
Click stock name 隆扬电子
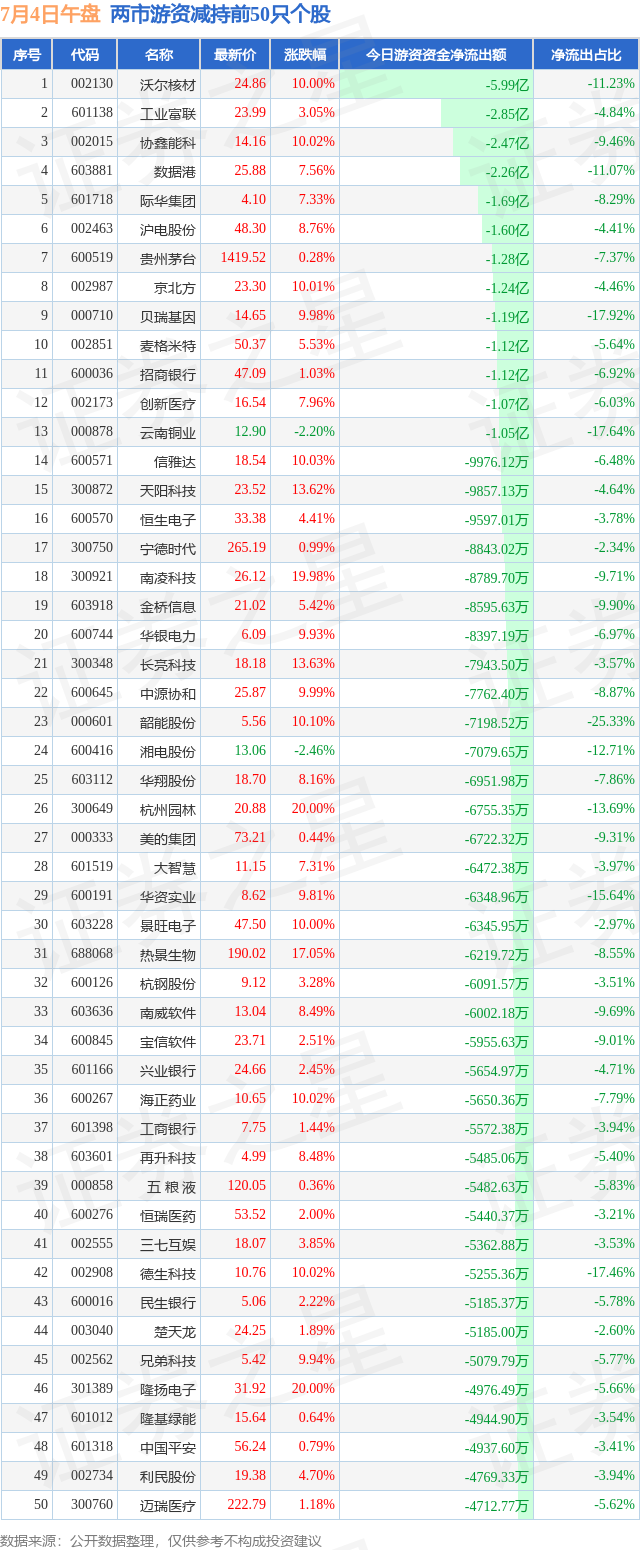click(168, 1389)
